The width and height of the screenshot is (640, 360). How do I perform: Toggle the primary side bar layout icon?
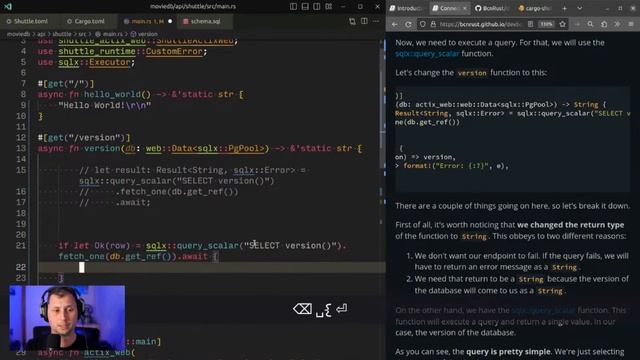(293, 7)
